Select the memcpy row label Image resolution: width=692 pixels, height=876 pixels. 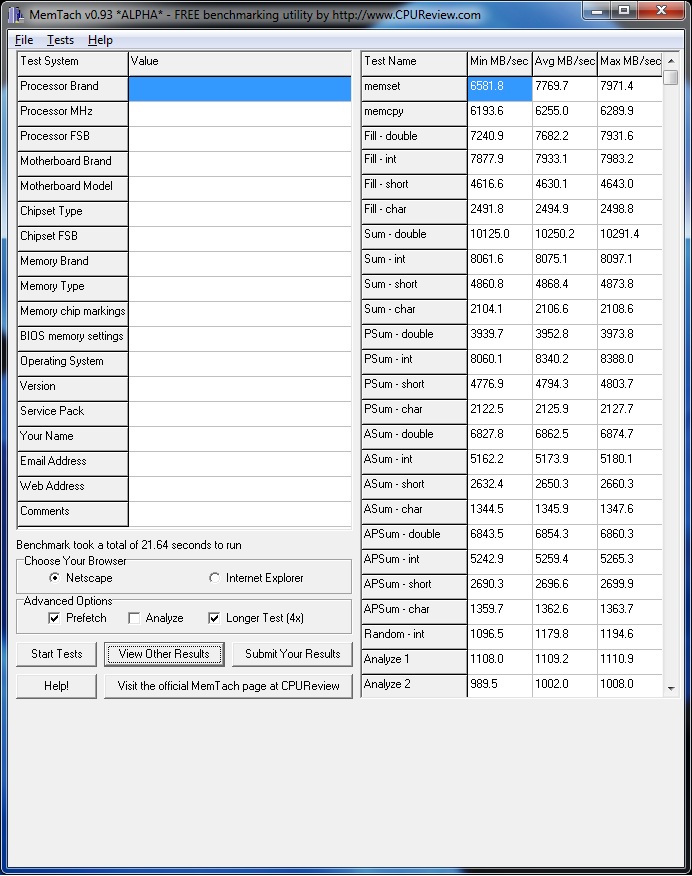pos(414,114)
